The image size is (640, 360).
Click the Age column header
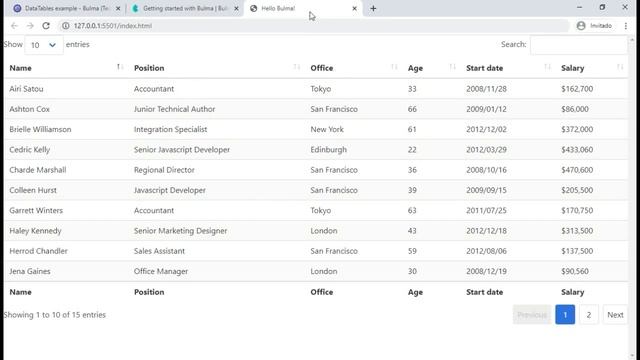415,69
